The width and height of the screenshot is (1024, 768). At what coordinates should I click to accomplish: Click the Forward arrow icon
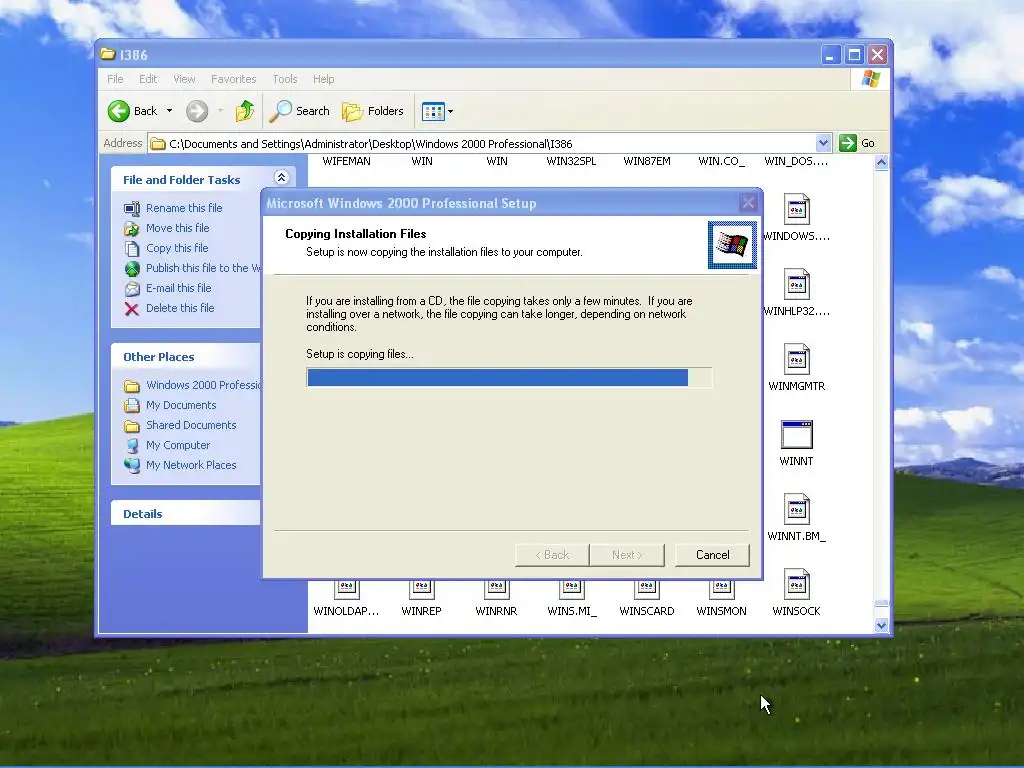click(x=197, y=111)
